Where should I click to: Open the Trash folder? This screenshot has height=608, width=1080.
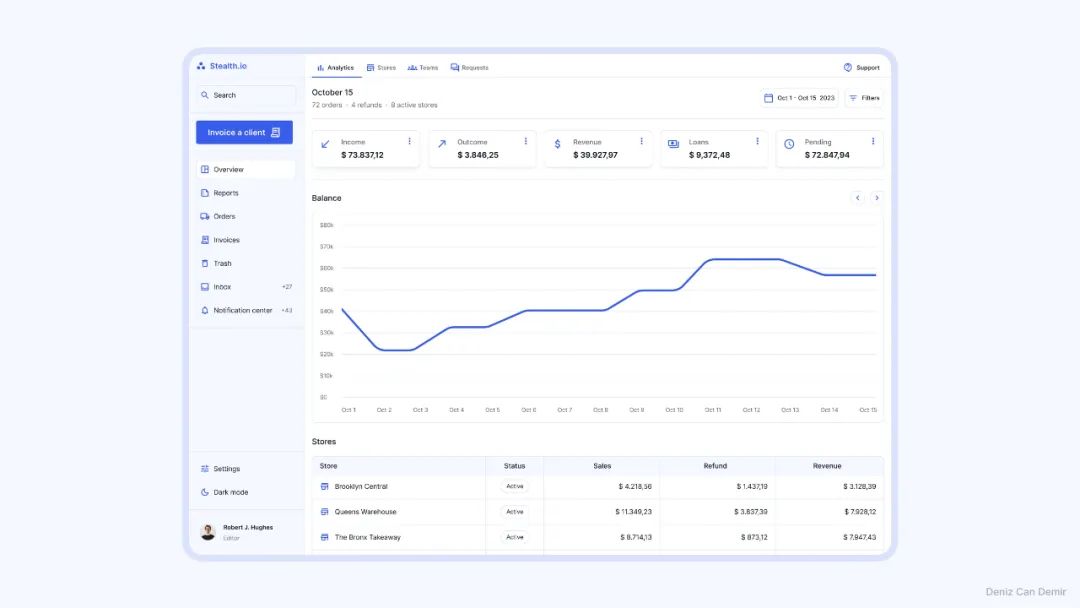[222, 264]
